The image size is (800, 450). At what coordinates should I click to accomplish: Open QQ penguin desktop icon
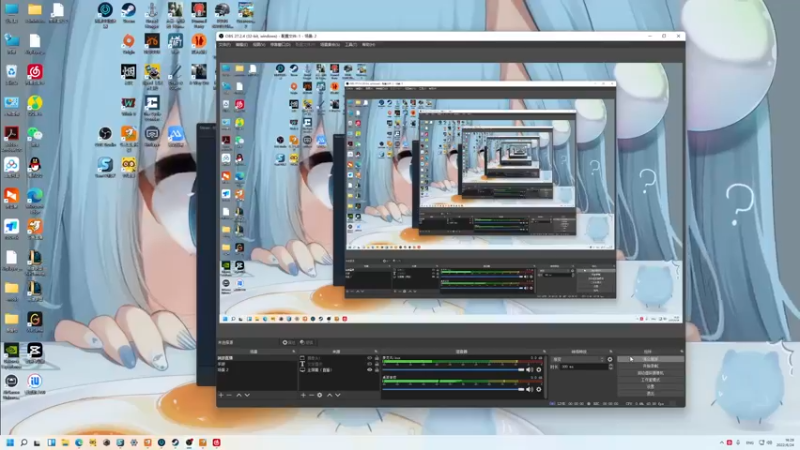[35, 166]
